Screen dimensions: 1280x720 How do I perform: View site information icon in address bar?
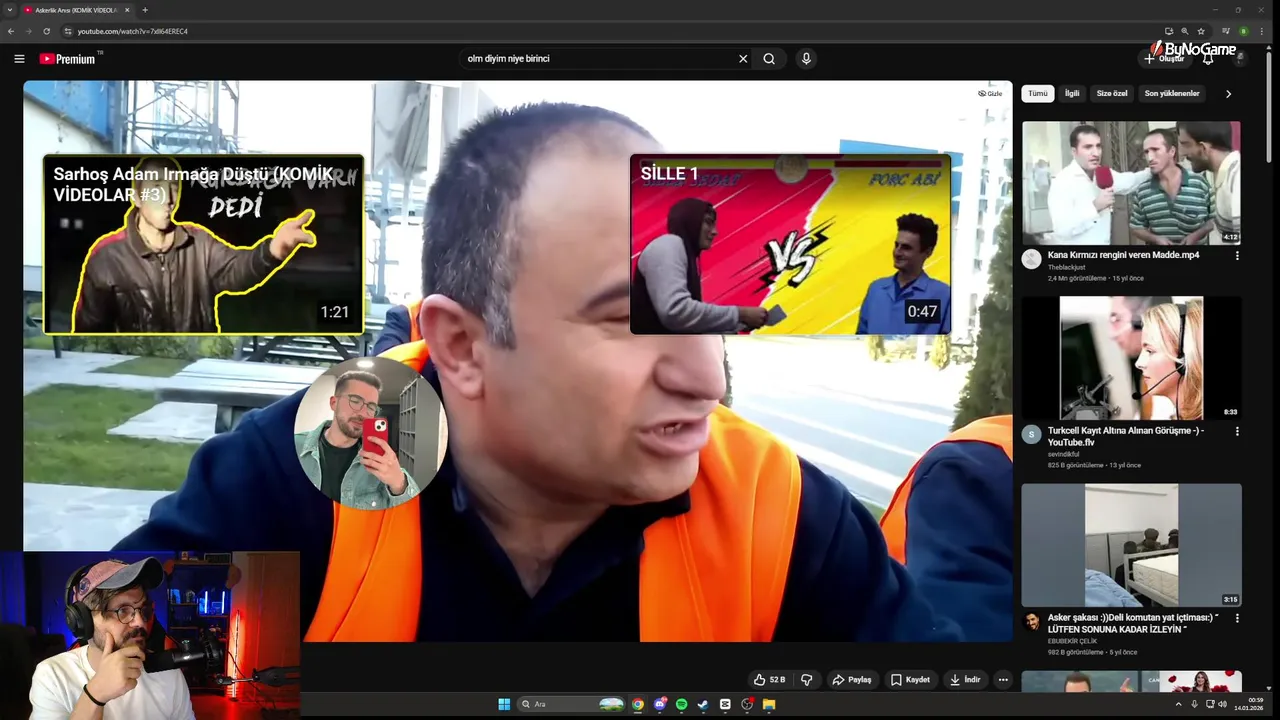tap(68, 31)
